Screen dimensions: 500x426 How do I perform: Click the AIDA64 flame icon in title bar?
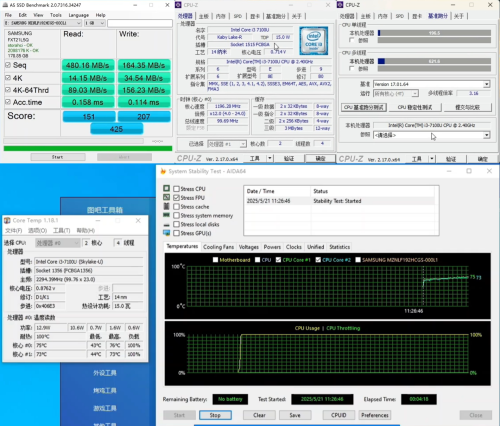click(163, 171)
